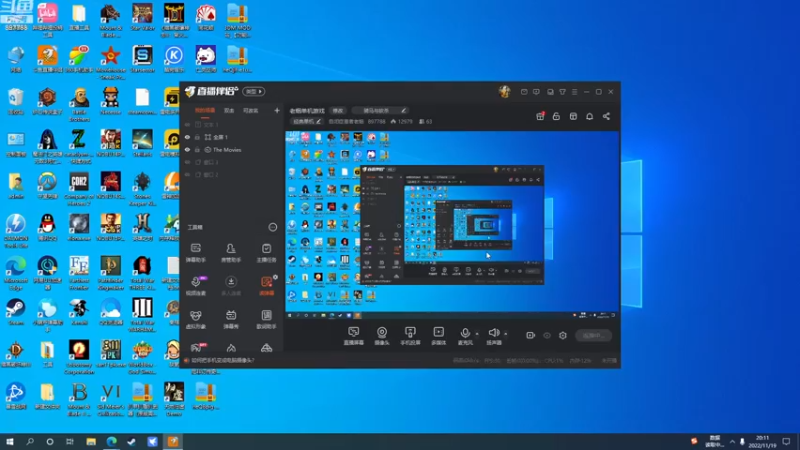Add 摄像头 camera source
Screen dimensions: 800x450
pos(382,336)
